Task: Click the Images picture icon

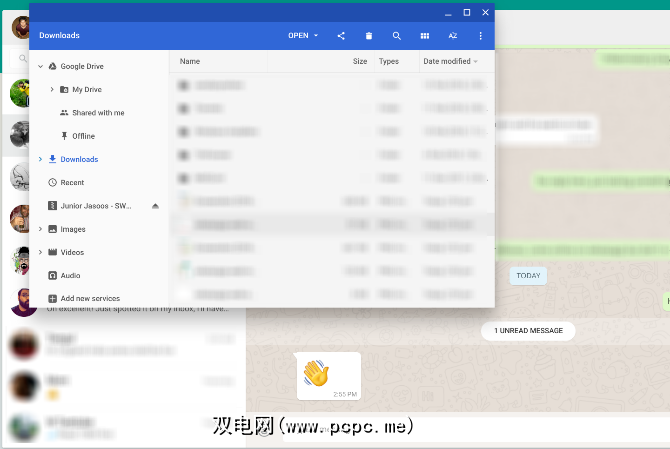Action: pyautogui.click(x=53, y=229)
